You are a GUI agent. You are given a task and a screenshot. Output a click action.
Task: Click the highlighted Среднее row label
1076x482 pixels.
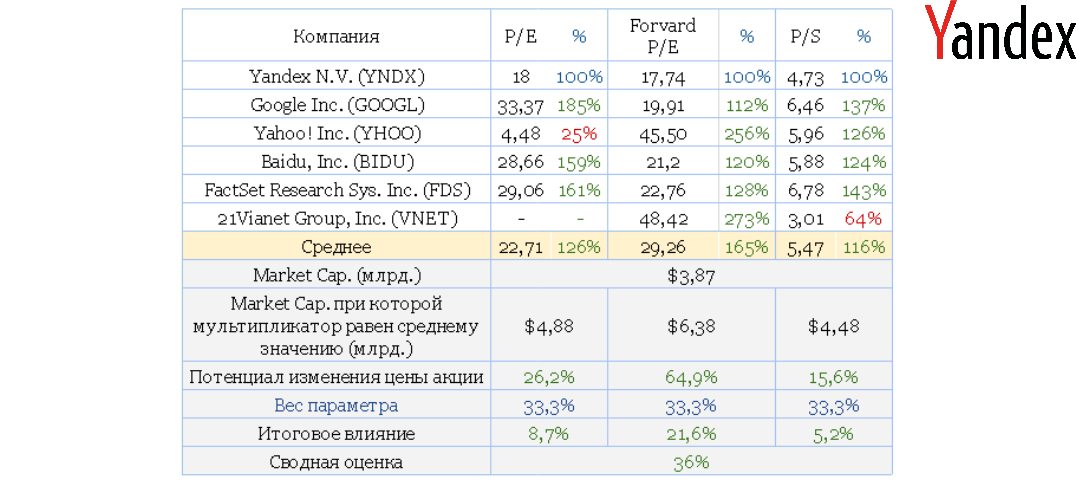click(336, 247)
